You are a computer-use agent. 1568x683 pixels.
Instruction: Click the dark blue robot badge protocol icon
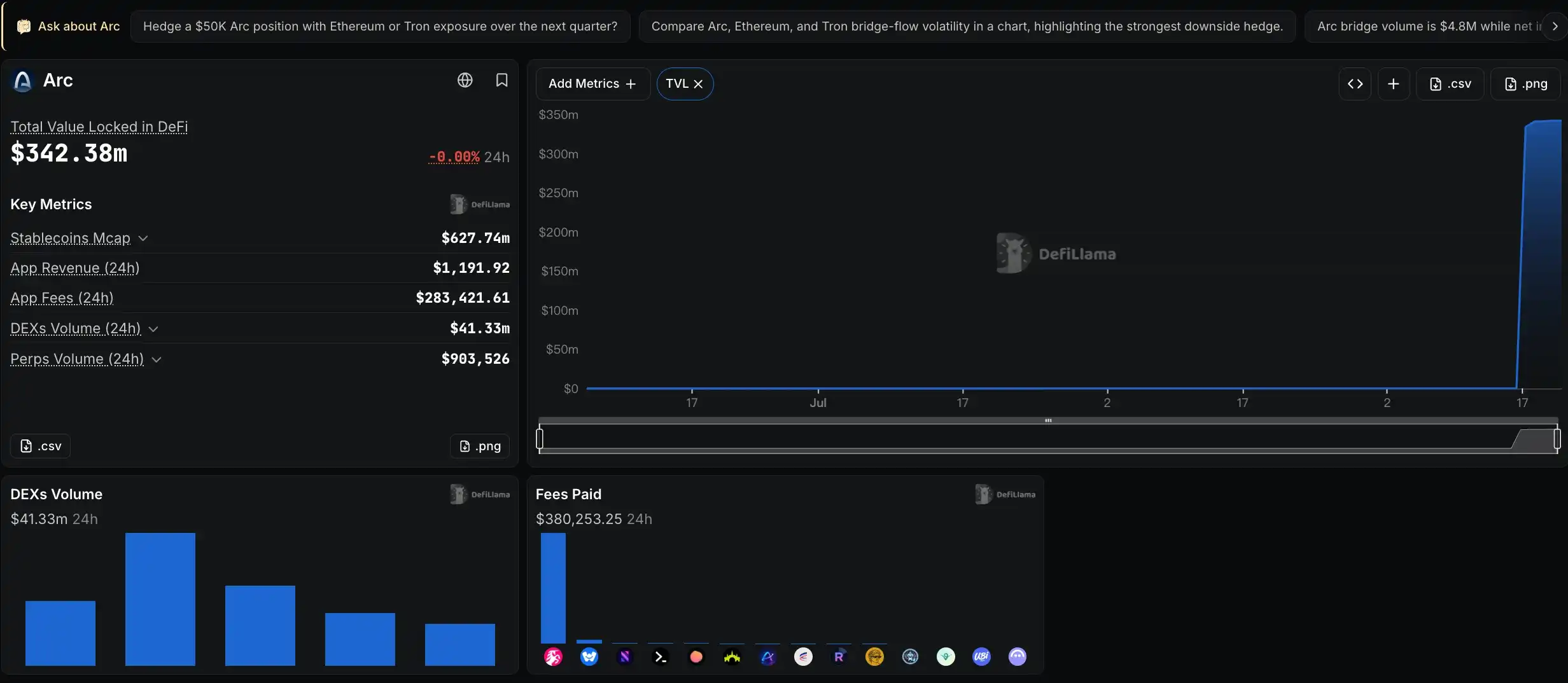click(910, 656)
